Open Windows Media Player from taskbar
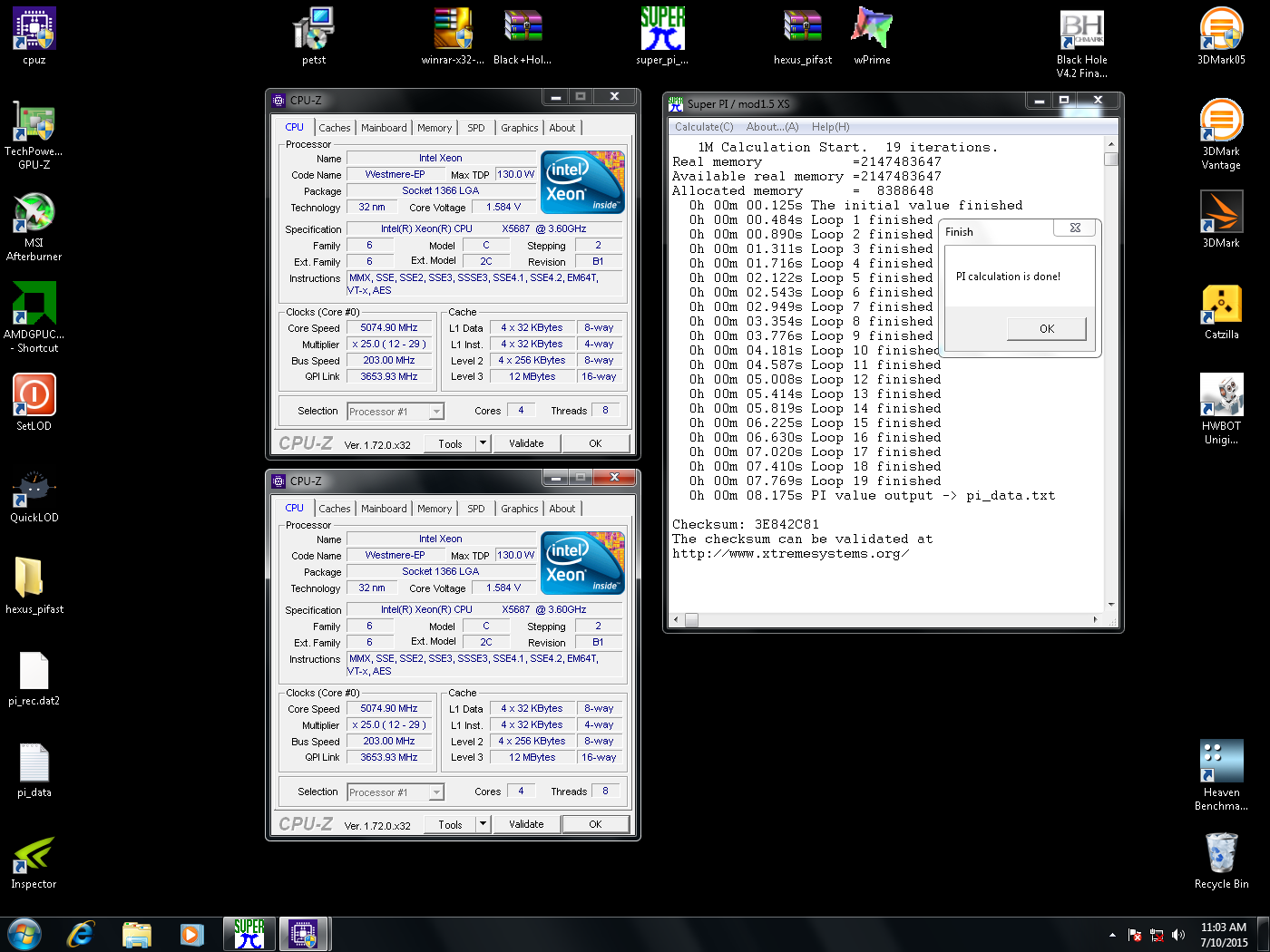This screenshot has width=1270, height=952. (191, 934)
